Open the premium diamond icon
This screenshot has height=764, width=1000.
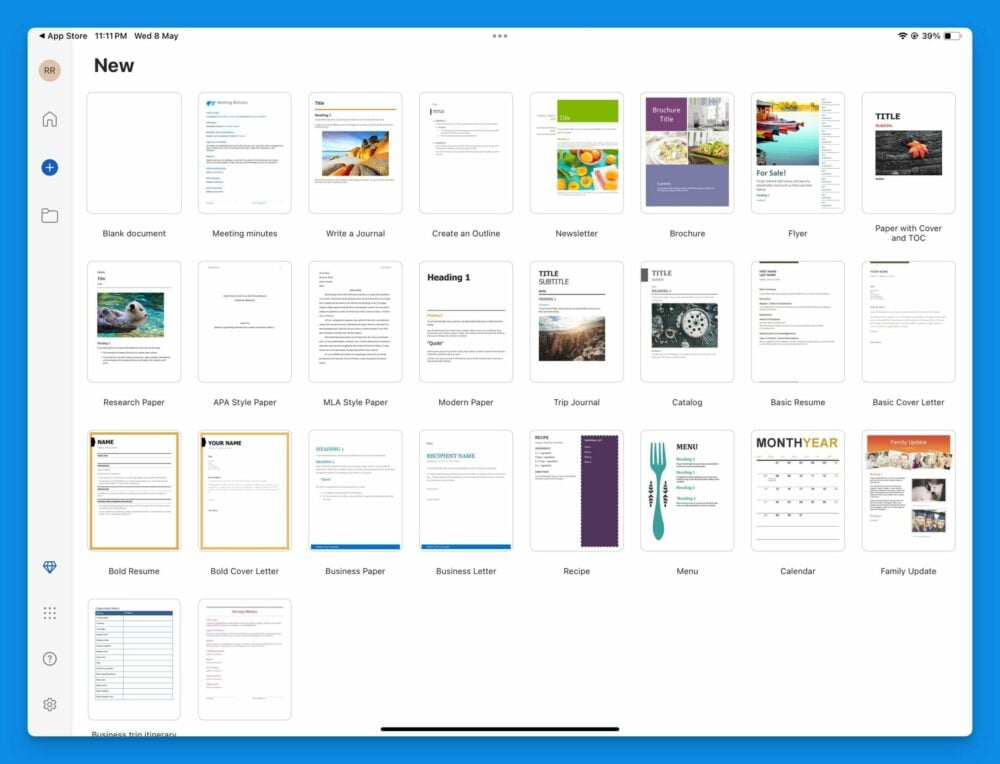click(50, 566)
